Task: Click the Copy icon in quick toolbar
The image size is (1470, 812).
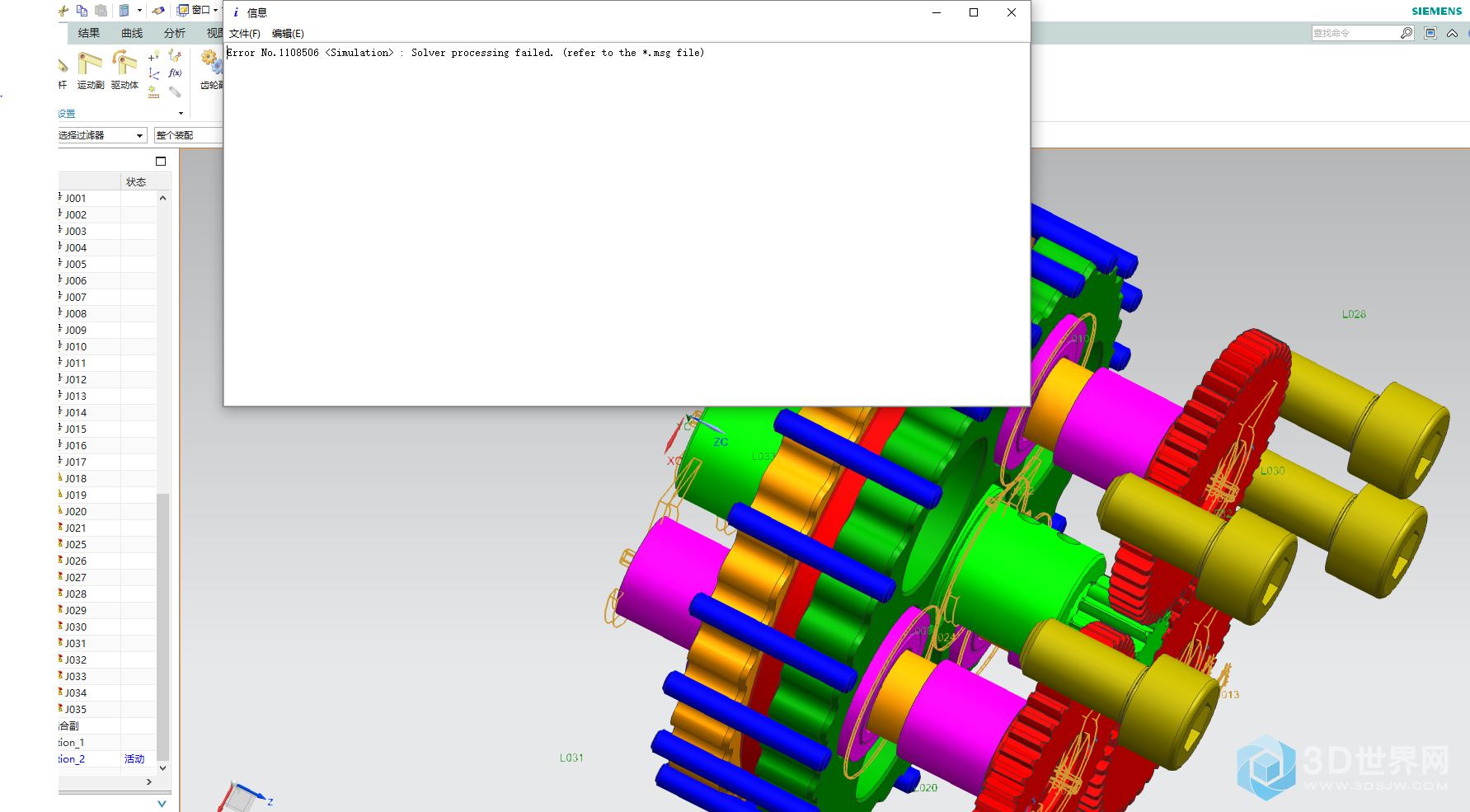Action: point(82,11)
